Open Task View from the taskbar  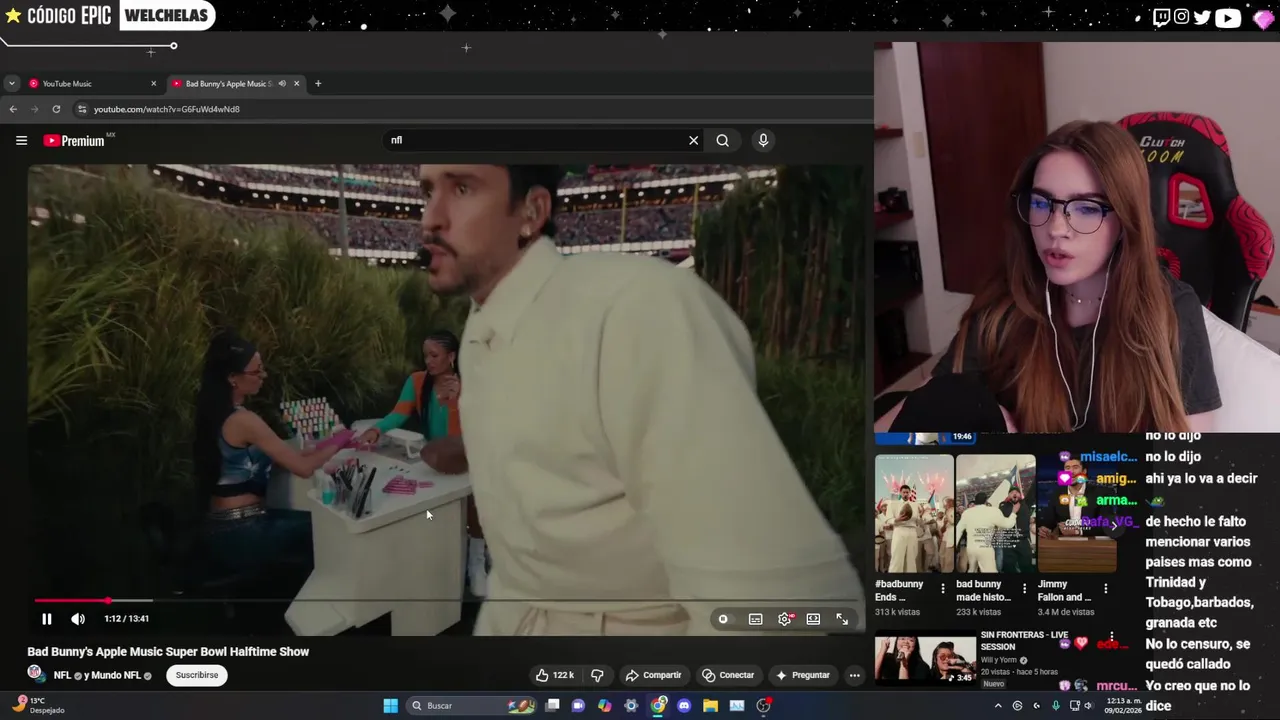(x=552, y=706)
